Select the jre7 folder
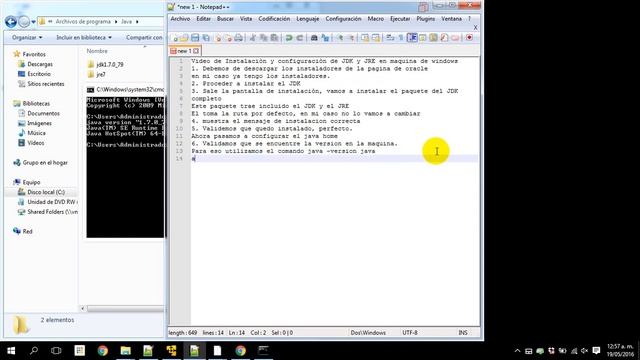This screenshot has height=360, width=640. point(97,74)
